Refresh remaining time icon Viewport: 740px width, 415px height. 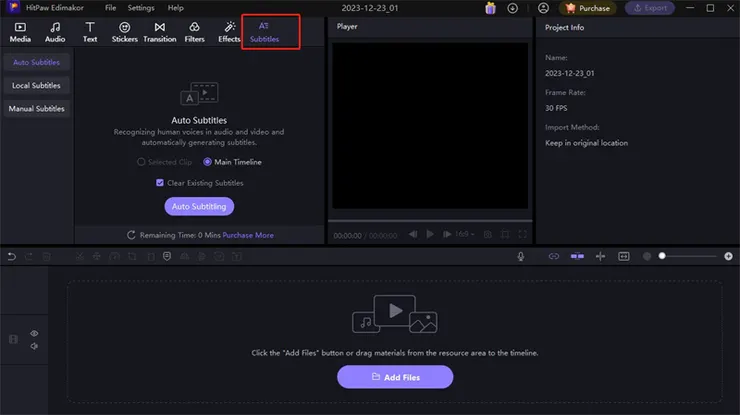[x=131, y=235]
